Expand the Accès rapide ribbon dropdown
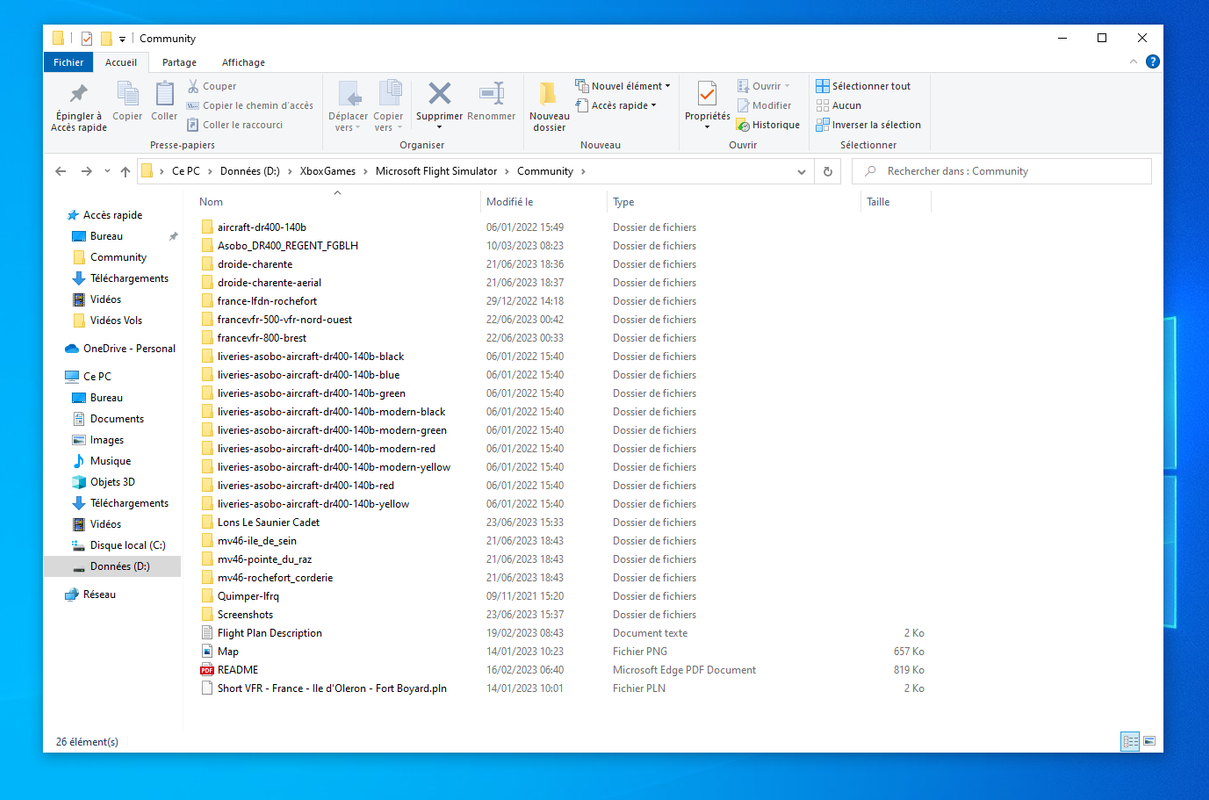1209x800 pixels. [x=617, y=105]
